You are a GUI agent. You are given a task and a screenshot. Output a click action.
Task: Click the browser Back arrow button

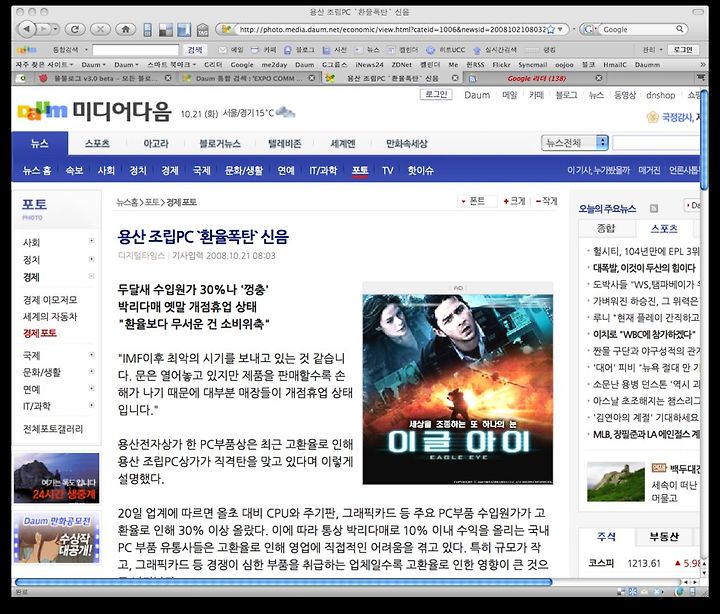coord(27,29)
